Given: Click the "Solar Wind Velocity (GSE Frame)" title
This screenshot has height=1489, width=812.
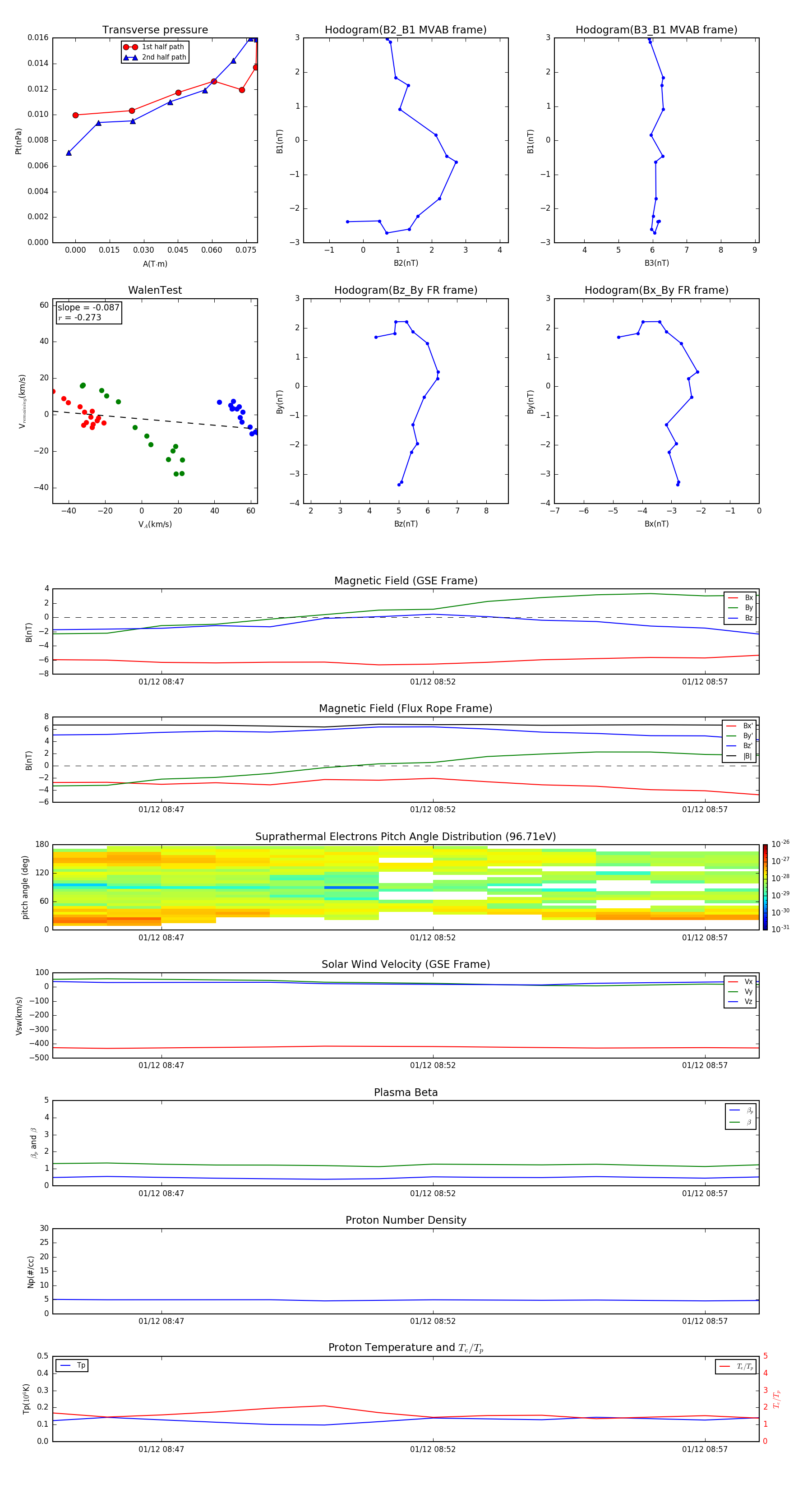Looking at the screenshot, I should coord(406,965).
